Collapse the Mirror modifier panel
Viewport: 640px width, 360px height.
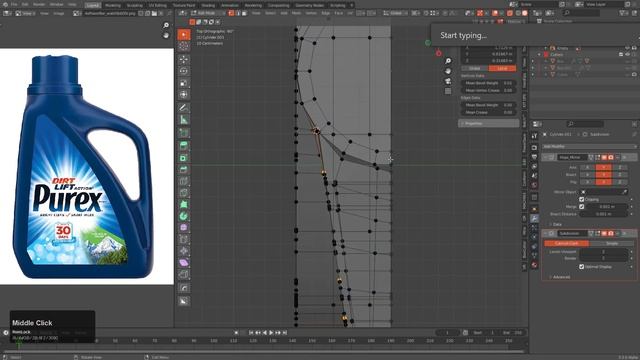pos(545,157)
